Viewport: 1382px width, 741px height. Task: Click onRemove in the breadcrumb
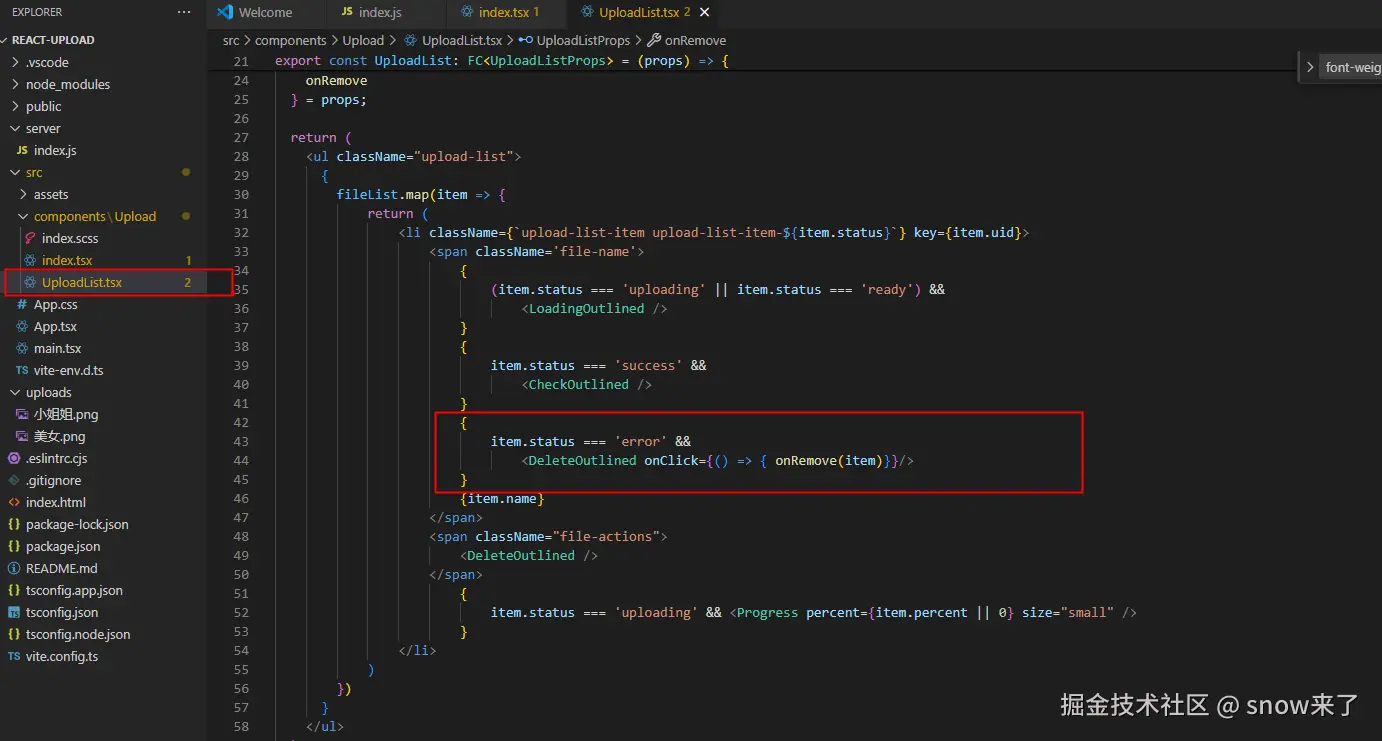click(695, 40)
